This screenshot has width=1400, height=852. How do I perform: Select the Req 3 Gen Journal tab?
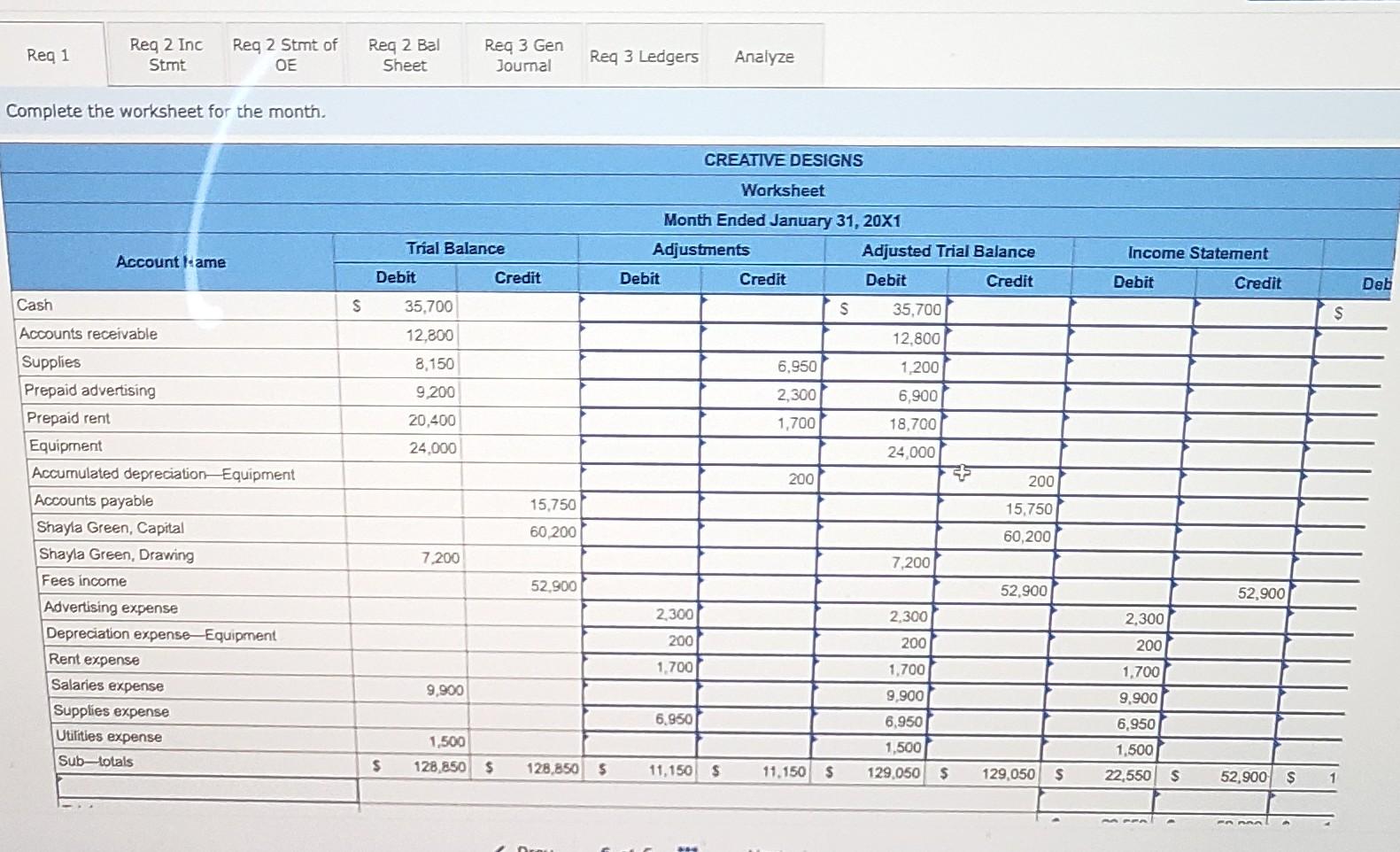(523, 55)
